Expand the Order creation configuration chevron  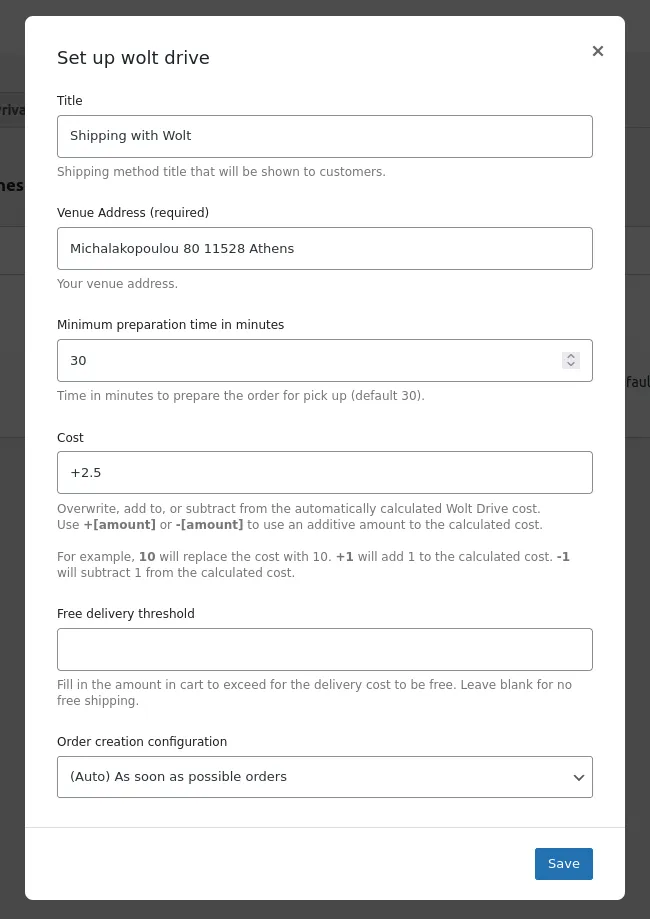[578, 777]
